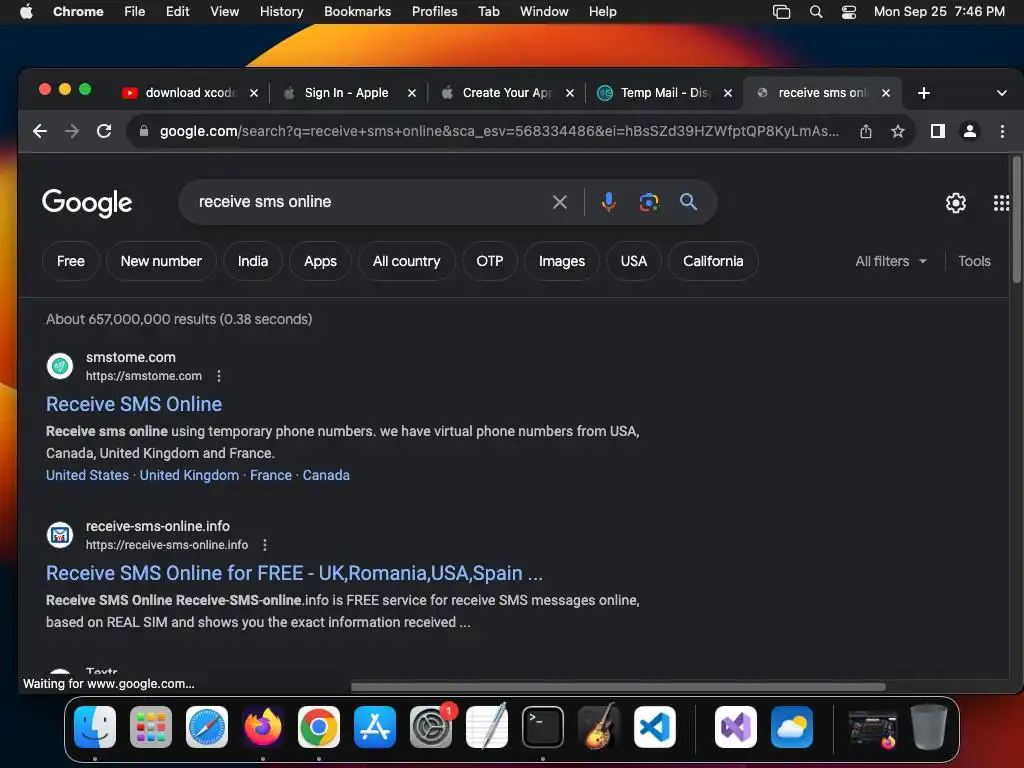Filter results by the Free chip

point(71,261)
